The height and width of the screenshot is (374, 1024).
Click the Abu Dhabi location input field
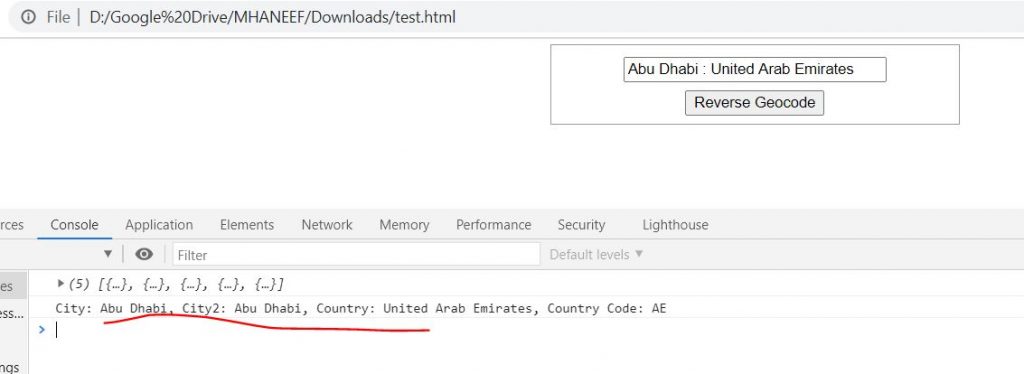pyautogui.click(x=755, y=69)
